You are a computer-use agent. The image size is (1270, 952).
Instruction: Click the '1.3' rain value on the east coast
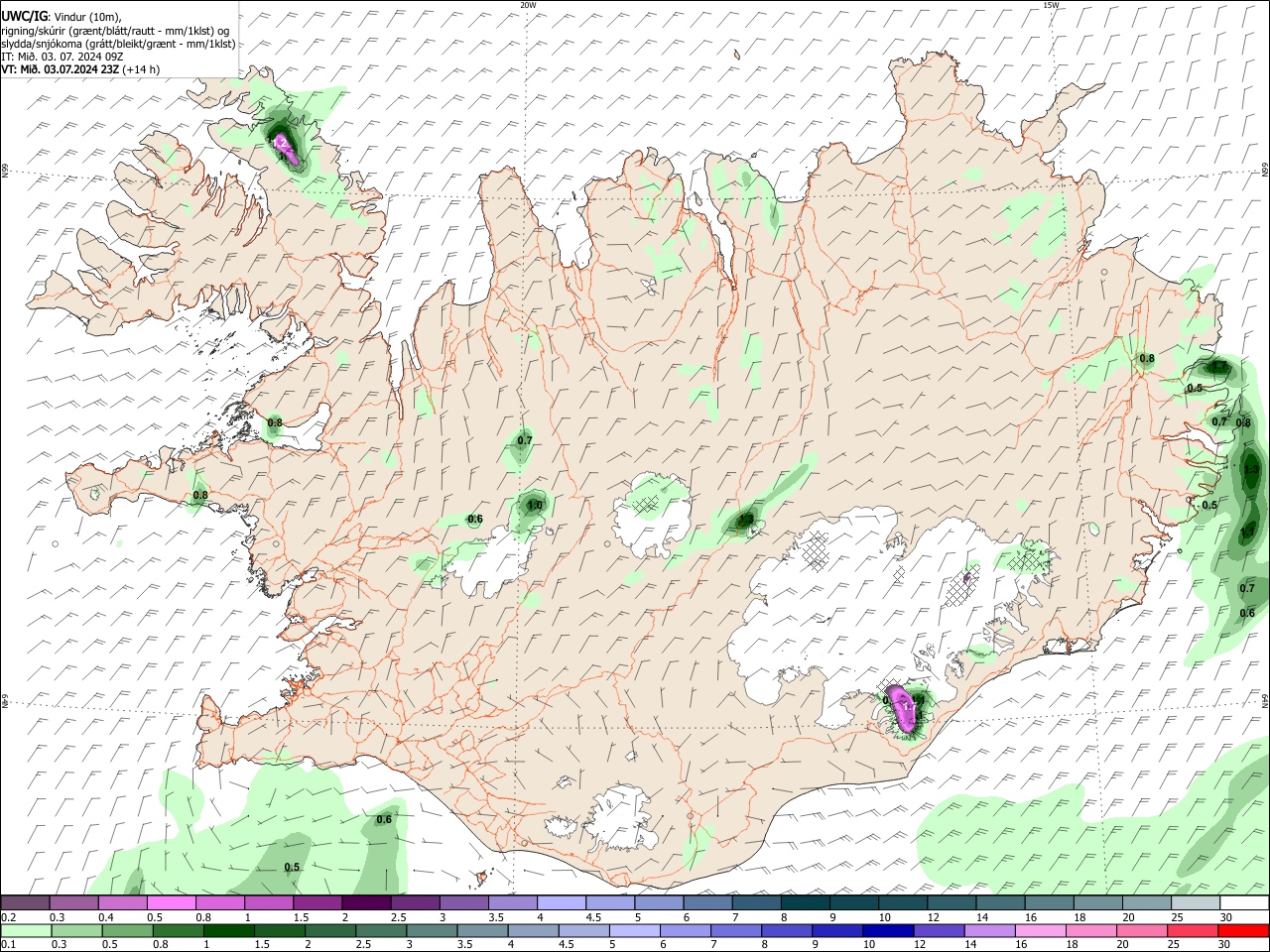coord(1250,469)
